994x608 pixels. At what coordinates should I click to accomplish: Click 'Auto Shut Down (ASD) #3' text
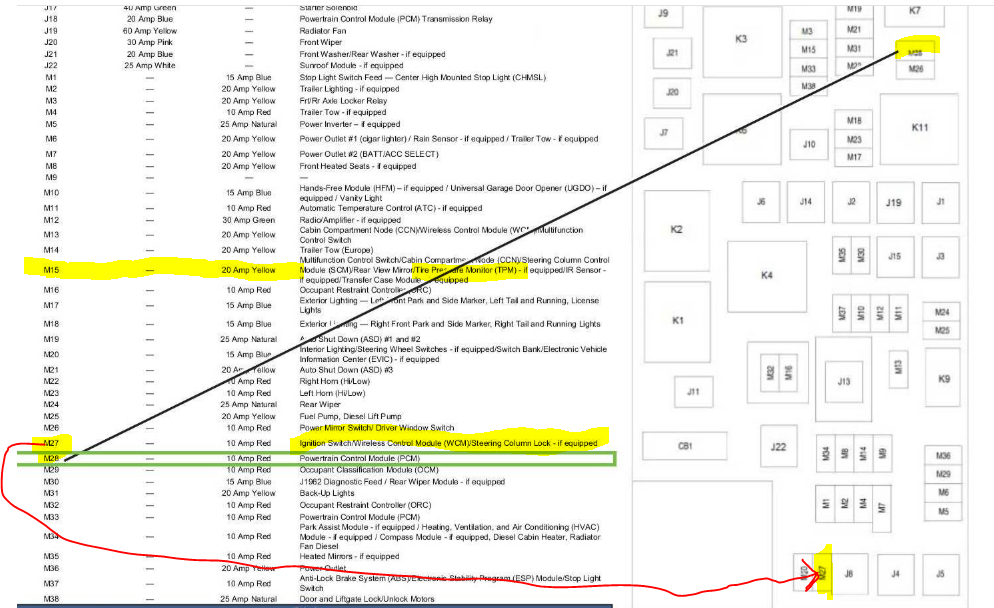[347, 370]
